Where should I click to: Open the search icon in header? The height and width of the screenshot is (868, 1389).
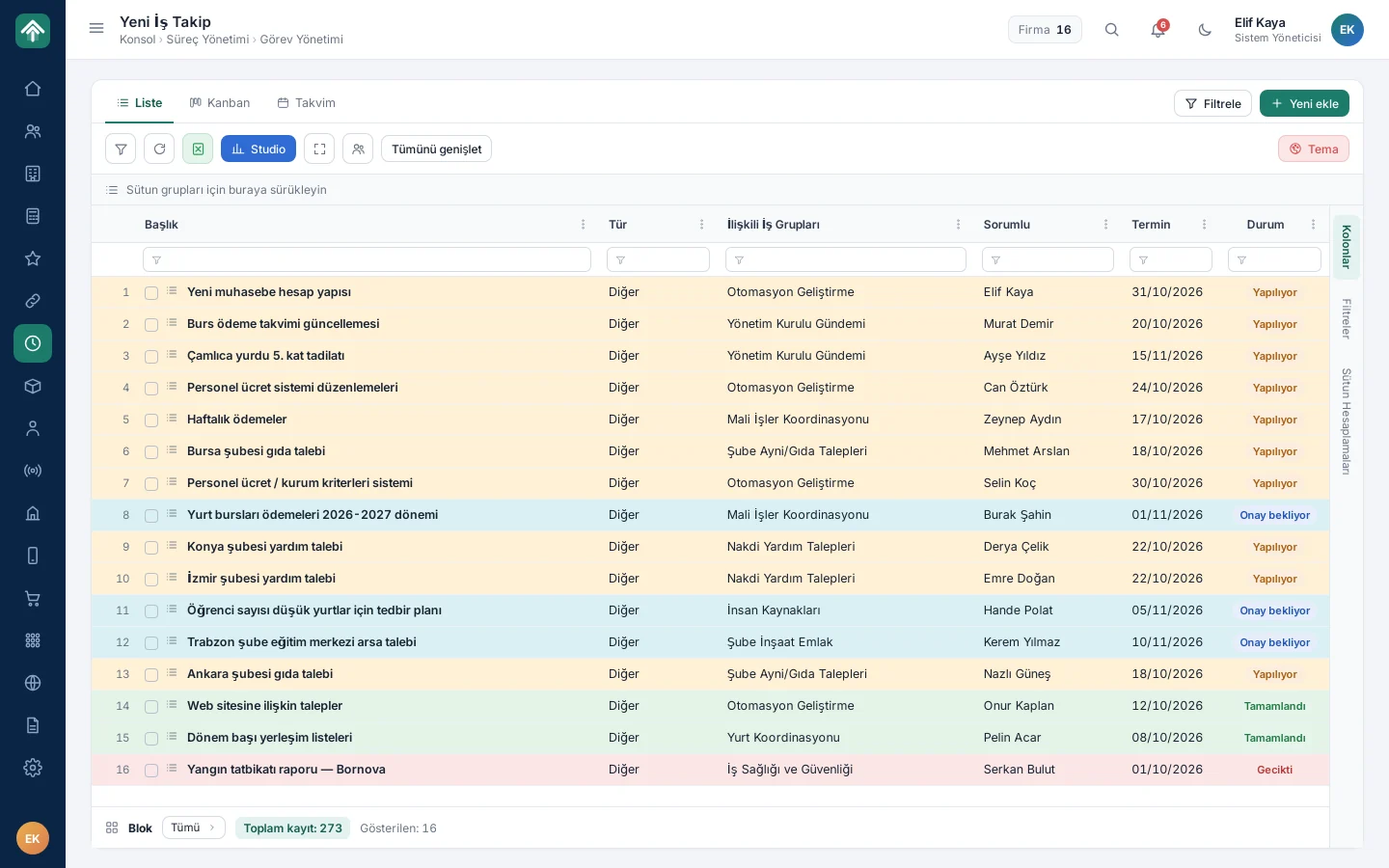click(x=1112, y=30)
